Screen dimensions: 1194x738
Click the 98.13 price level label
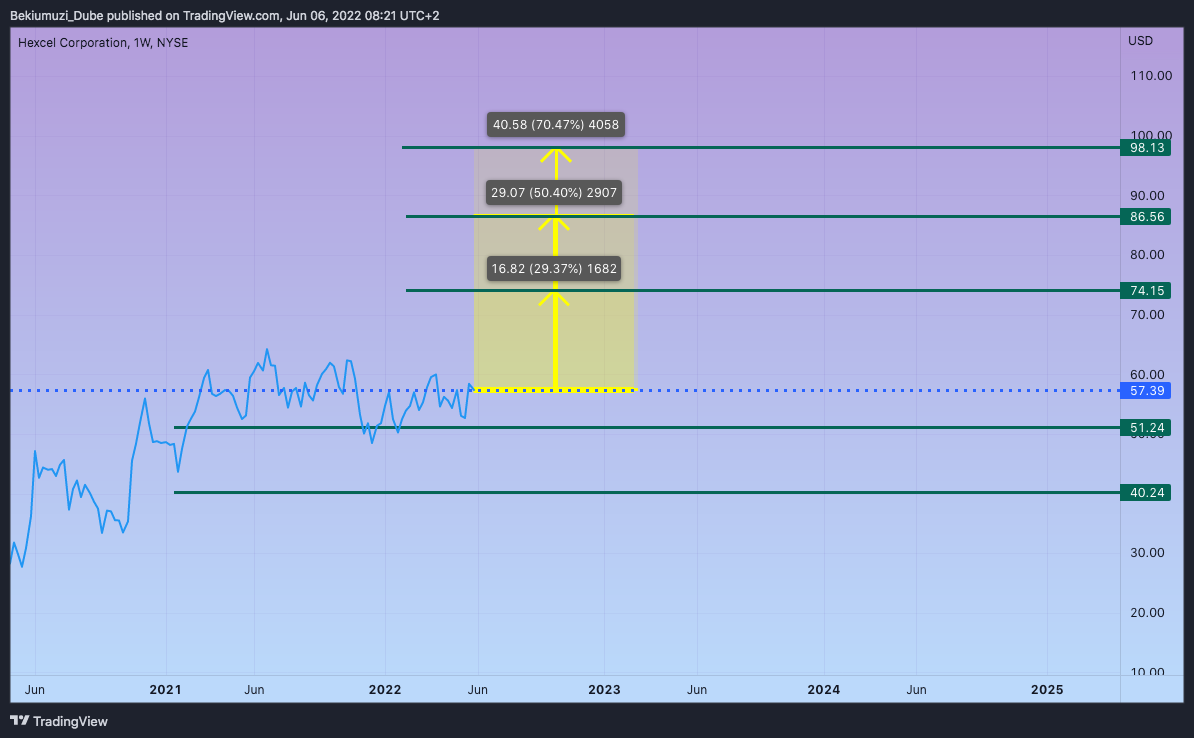pyautogui.click(x=1145, y=148)
